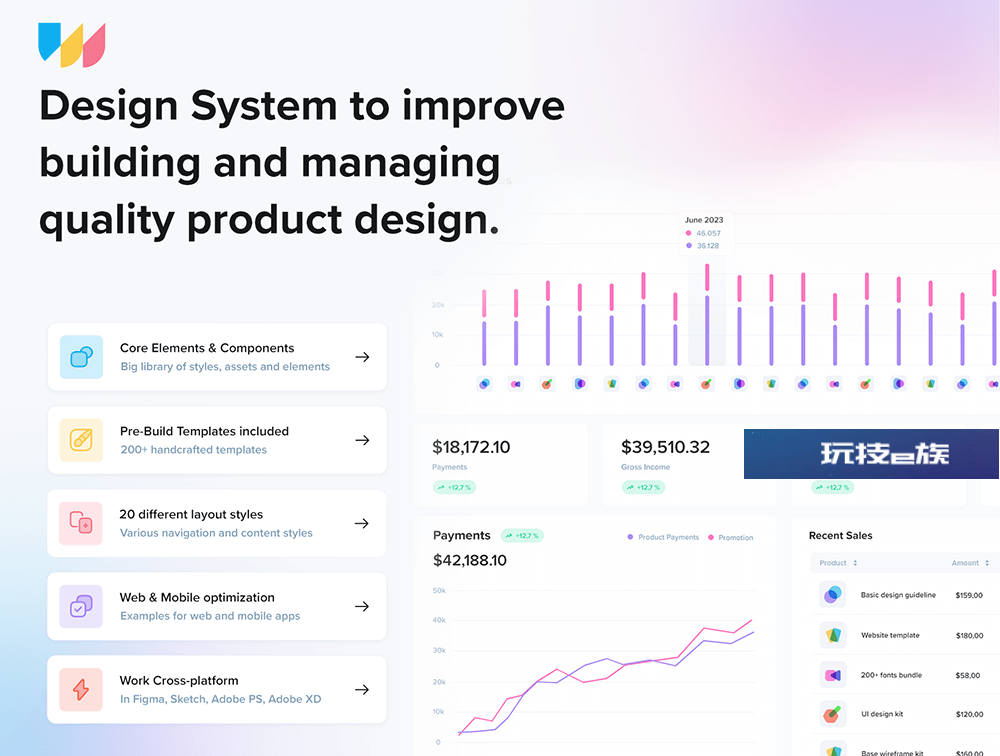Click the Website template row text

click(x=890, y=635)
